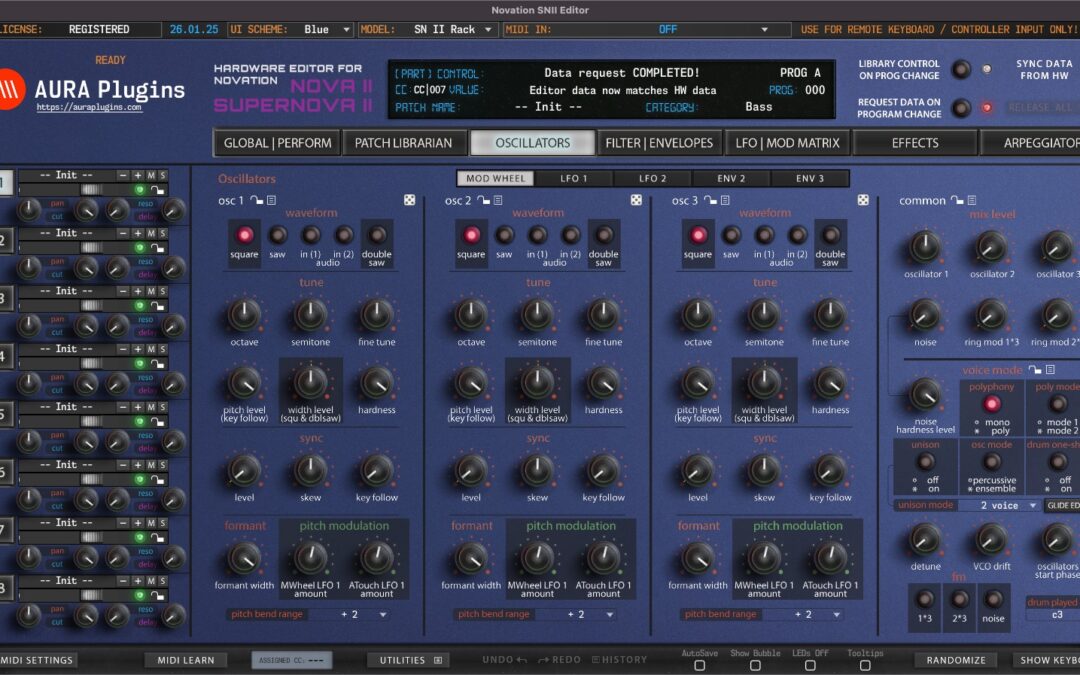Toggle the Tooltips checkbox
This screenshot has height=675, width=1080.
point(866,665)
